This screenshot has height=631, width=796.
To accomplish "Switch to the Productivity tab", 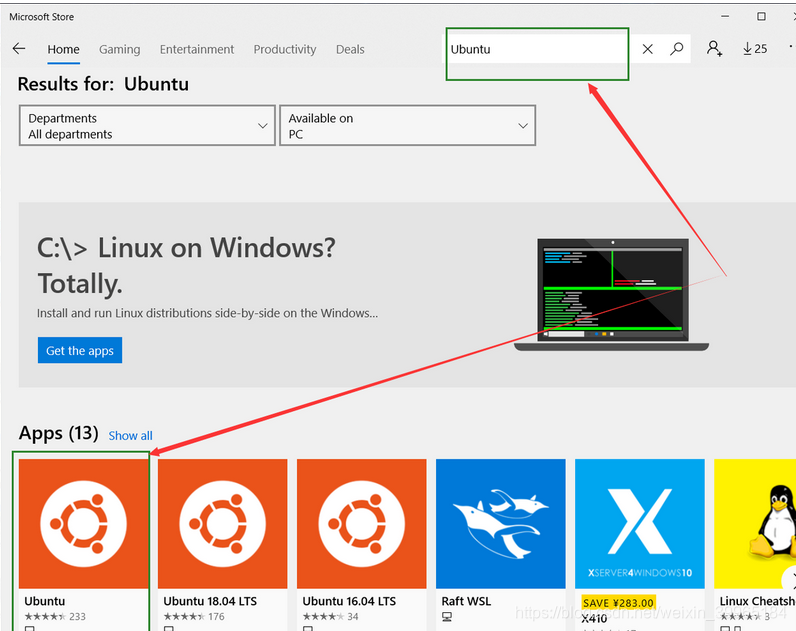I will tap(285, 49).
